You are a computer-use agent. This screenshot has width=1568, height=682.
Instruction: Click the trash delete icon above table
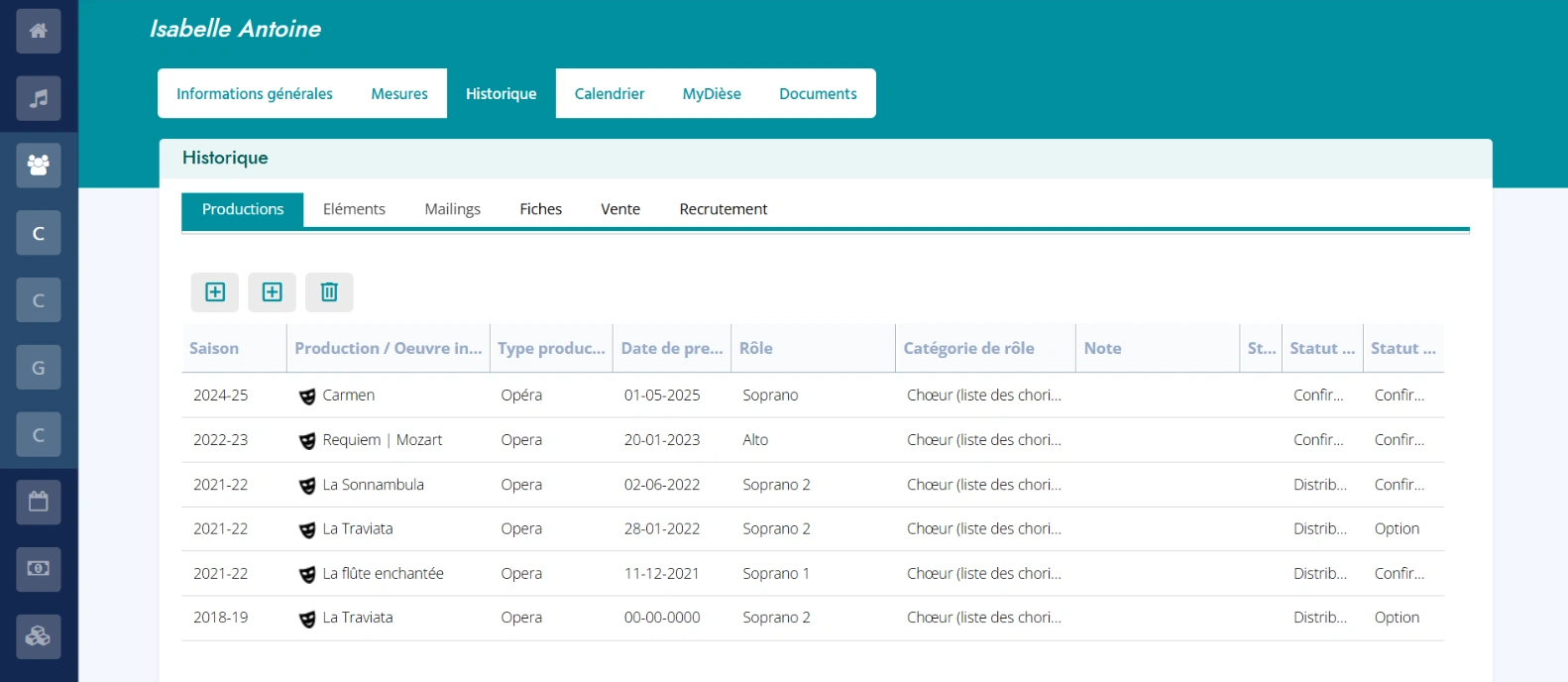[x=329, y=292]
